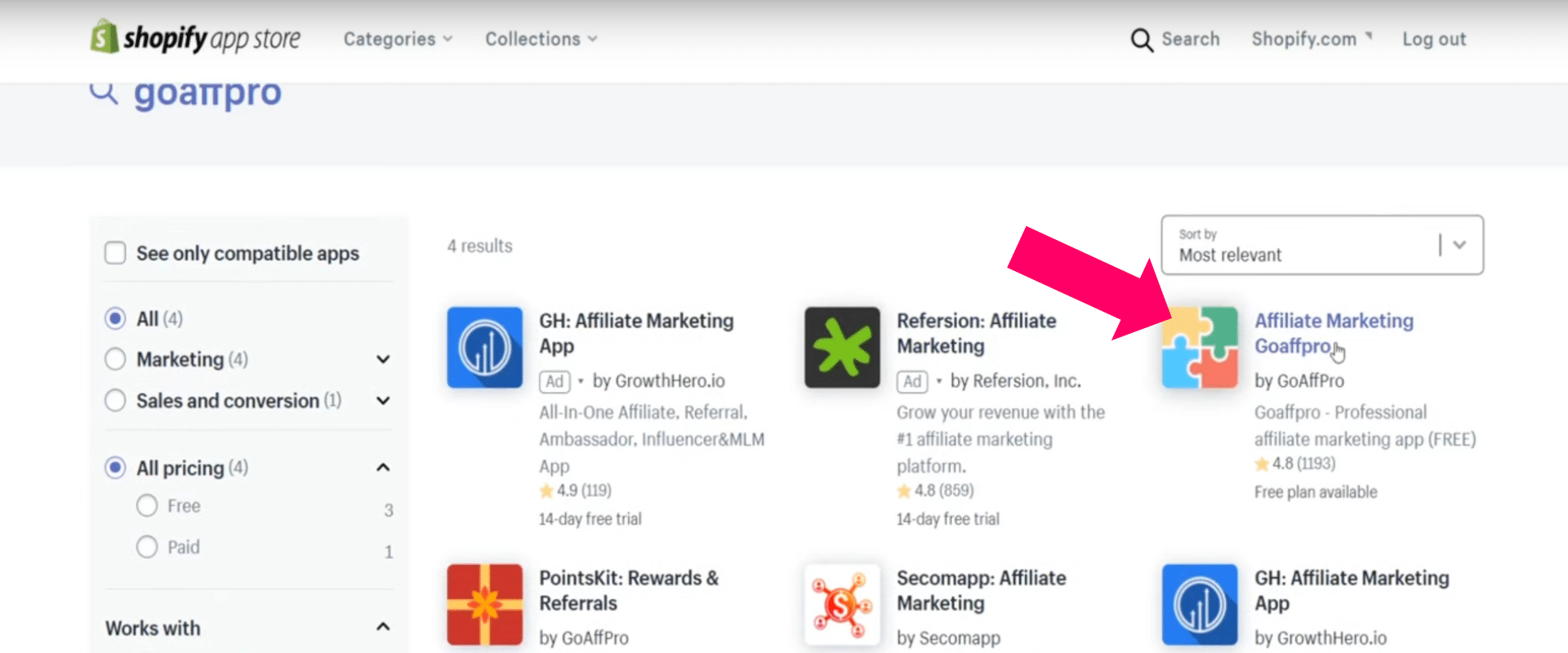Click 'by GoAffPro' under PointsKit
Viewport: 1568px width, 653px height.
pyautogui.click(x=584, y=637)
